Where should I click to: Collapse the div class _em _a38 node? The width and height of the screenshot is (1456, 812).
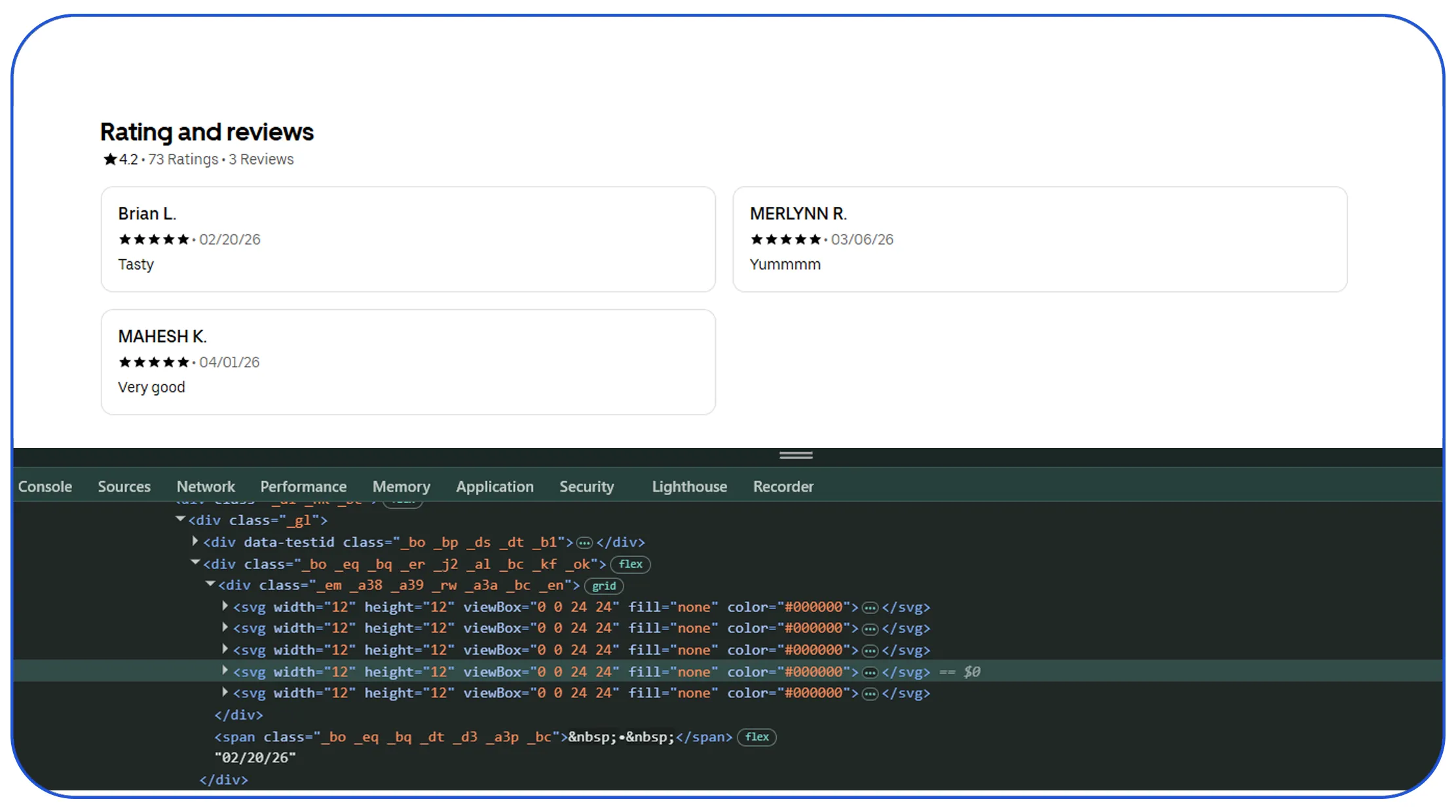210,583
